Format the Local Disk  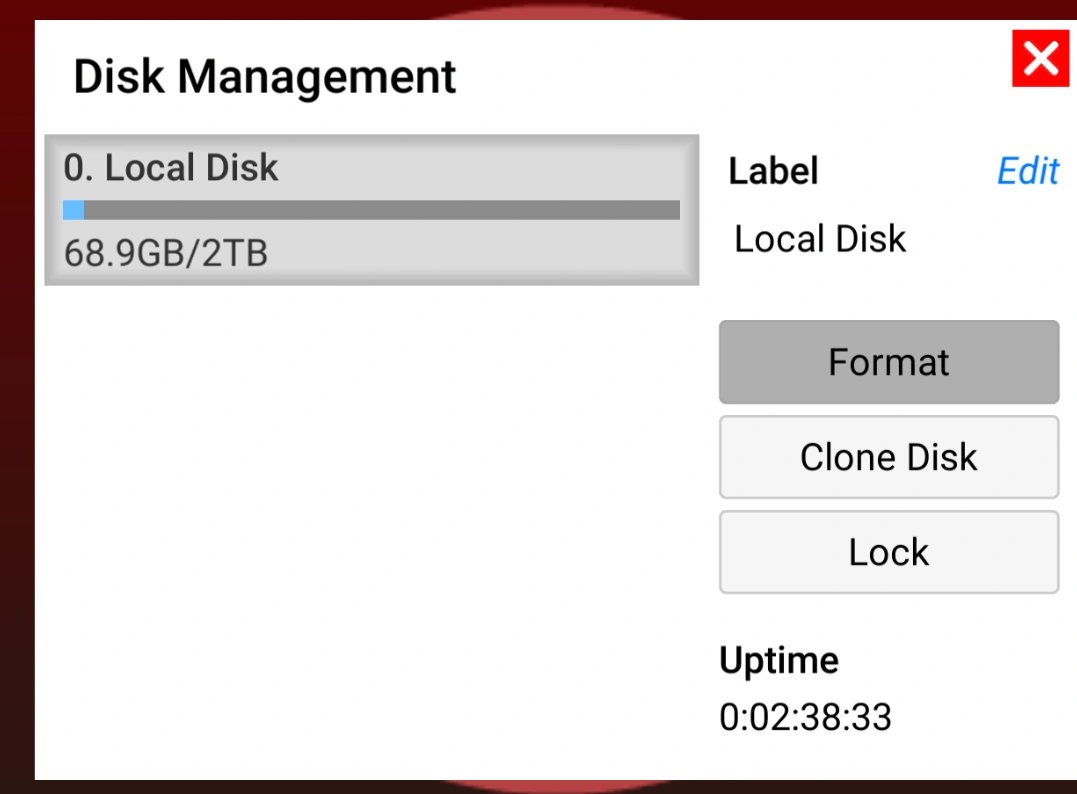pyautogui.click(x=888, y=362)
